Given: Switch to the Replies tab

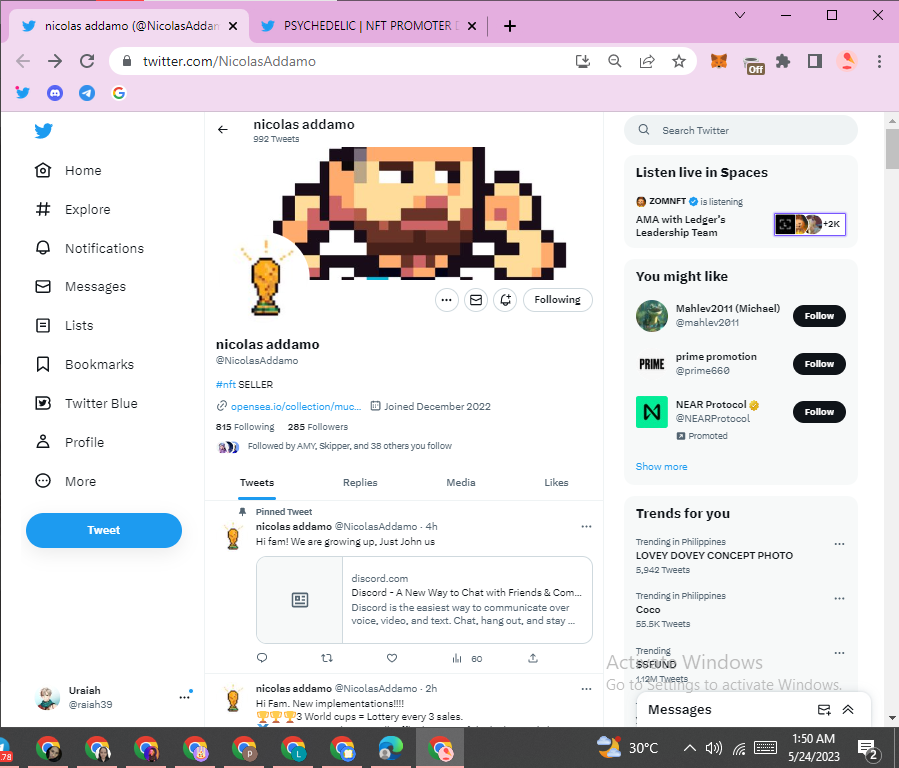Looking at the screenshot, I should [x=360, y=483].
